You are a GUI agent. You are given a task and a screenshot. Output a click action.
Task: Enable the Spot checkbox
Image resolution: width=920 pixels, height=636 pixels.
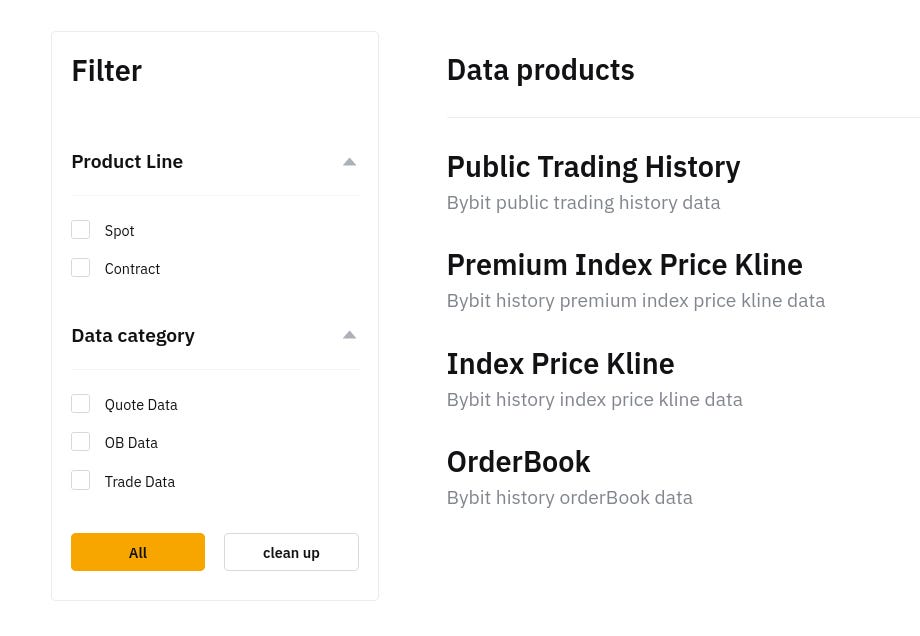click(81, 230)
